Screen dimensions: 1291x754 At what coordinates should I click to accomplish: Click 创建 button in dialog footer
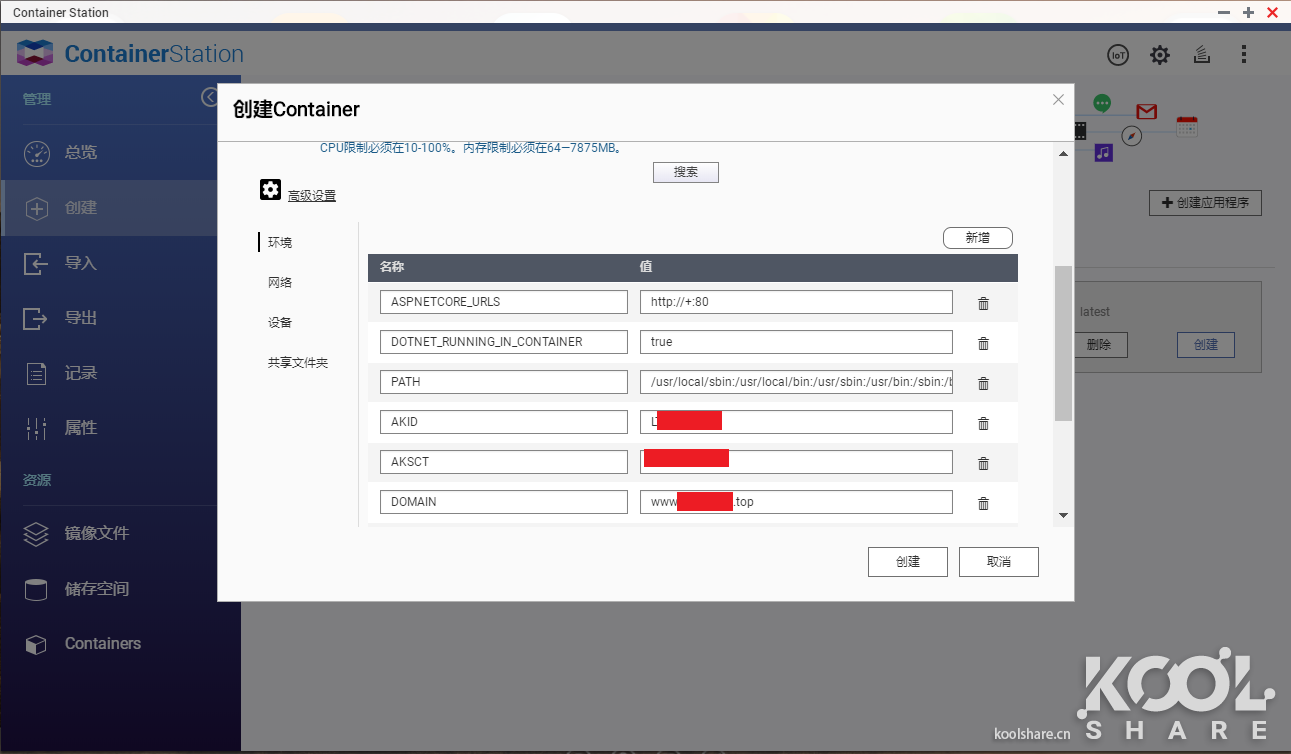tap(908, 562)
